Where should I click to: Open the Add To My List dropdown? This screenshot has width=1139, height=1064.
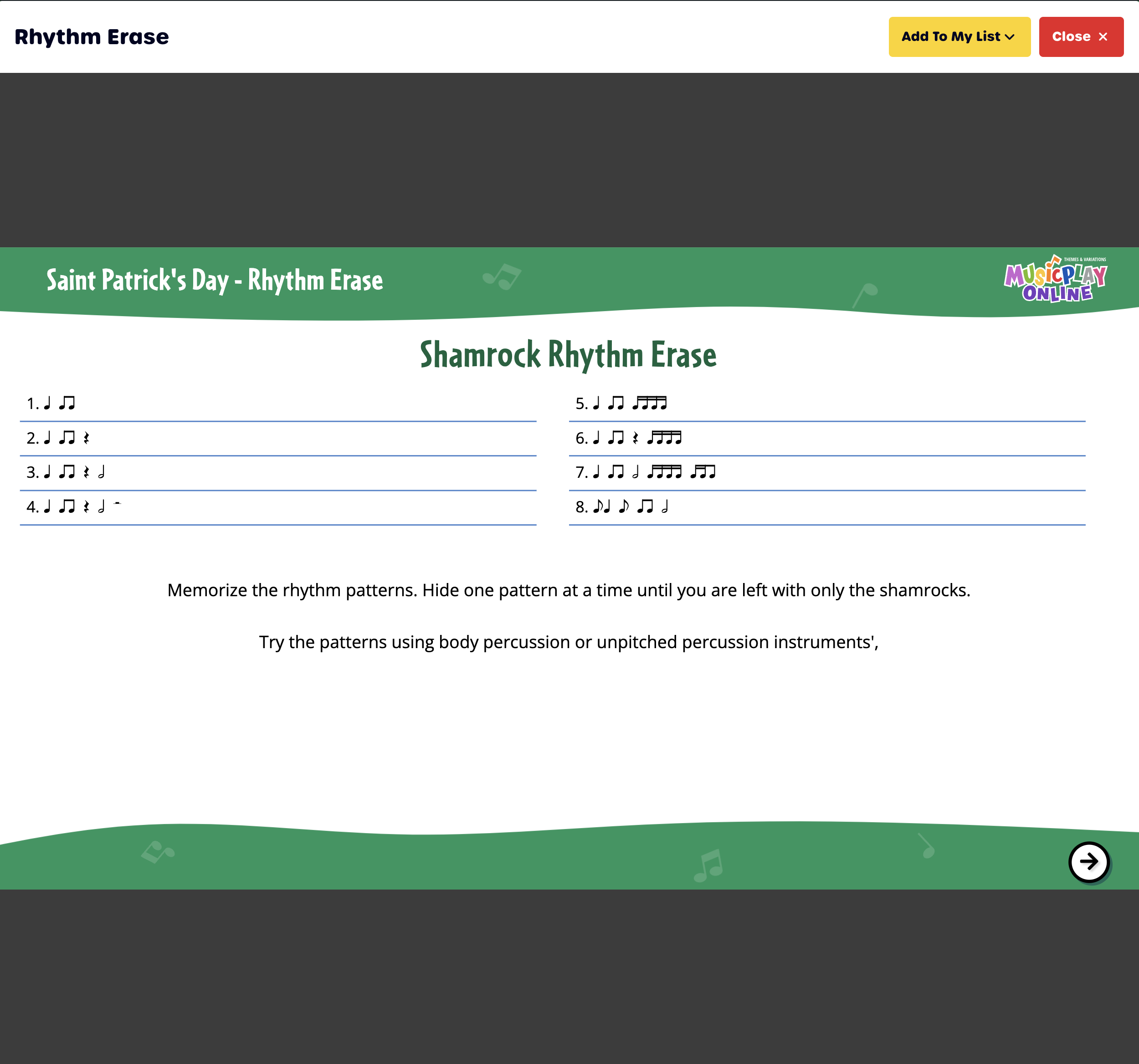(x=959, y=36)
